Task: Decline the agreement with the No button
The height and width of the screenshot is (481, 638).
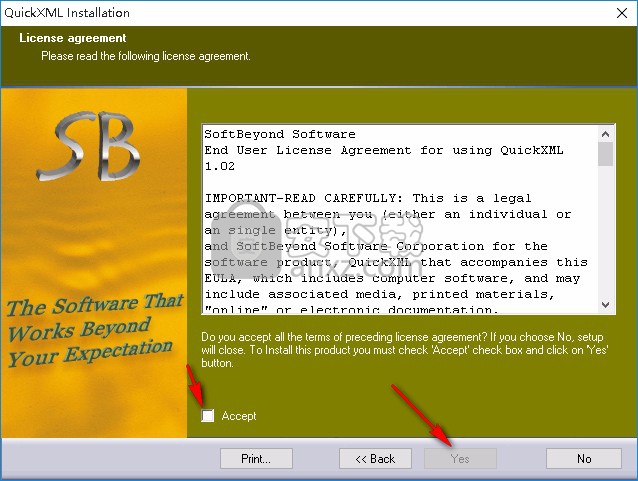Action: (584, 459)
